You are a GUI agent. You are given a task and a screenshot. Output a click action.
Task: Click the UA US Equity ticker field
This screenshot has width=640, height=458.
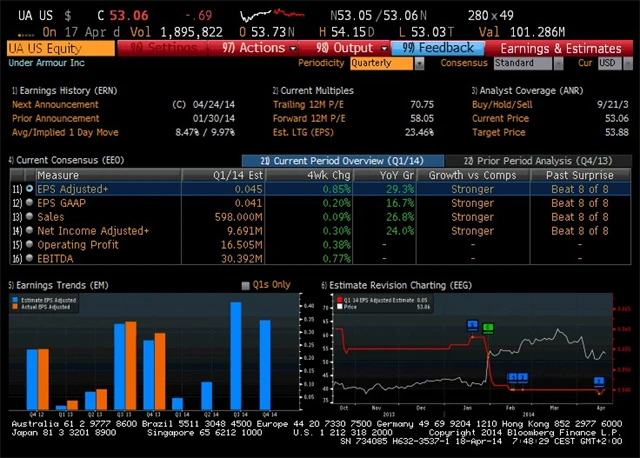point(60,48)
